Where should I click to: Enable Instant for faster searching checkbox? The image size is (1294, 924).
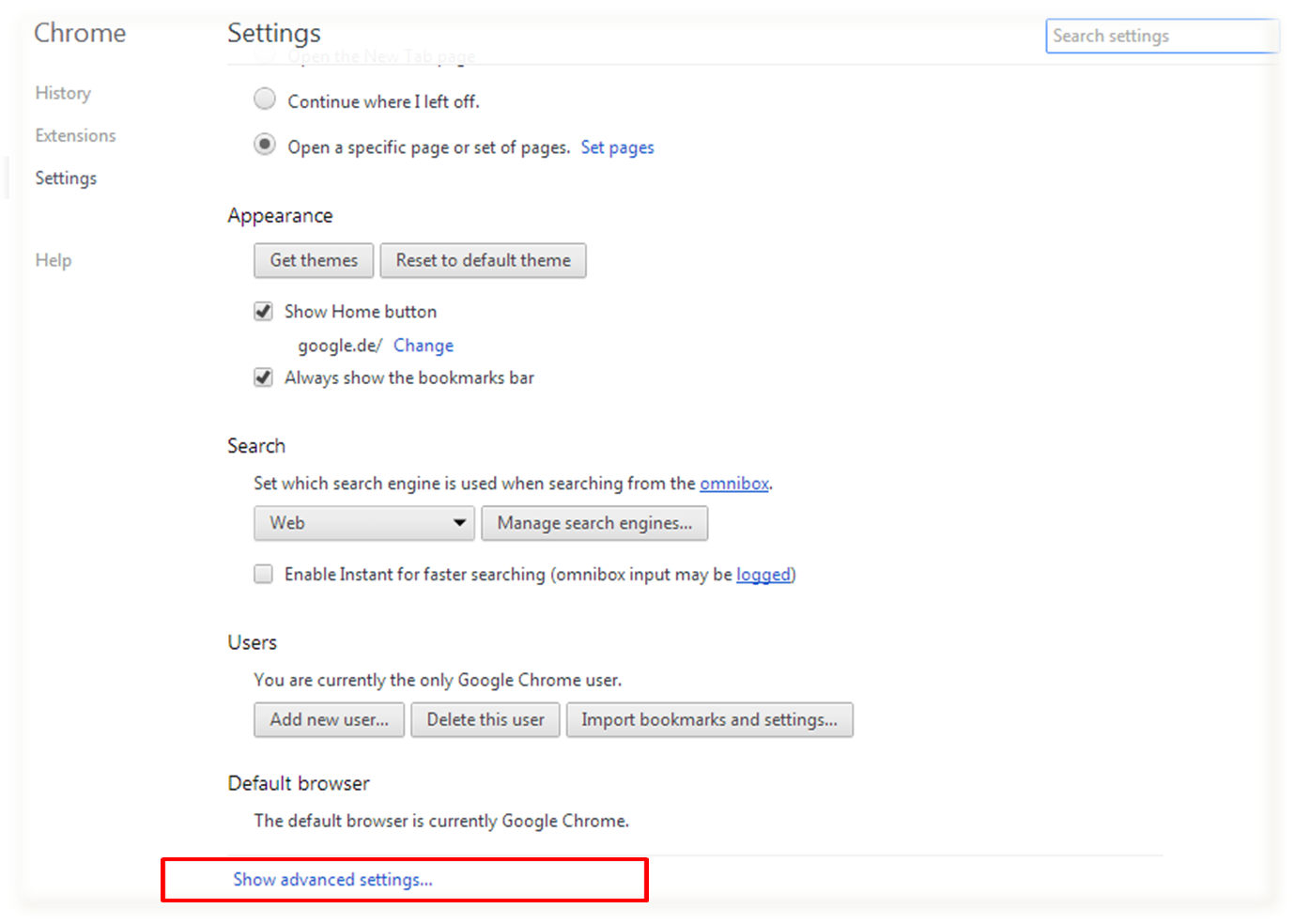click(264, 574)
